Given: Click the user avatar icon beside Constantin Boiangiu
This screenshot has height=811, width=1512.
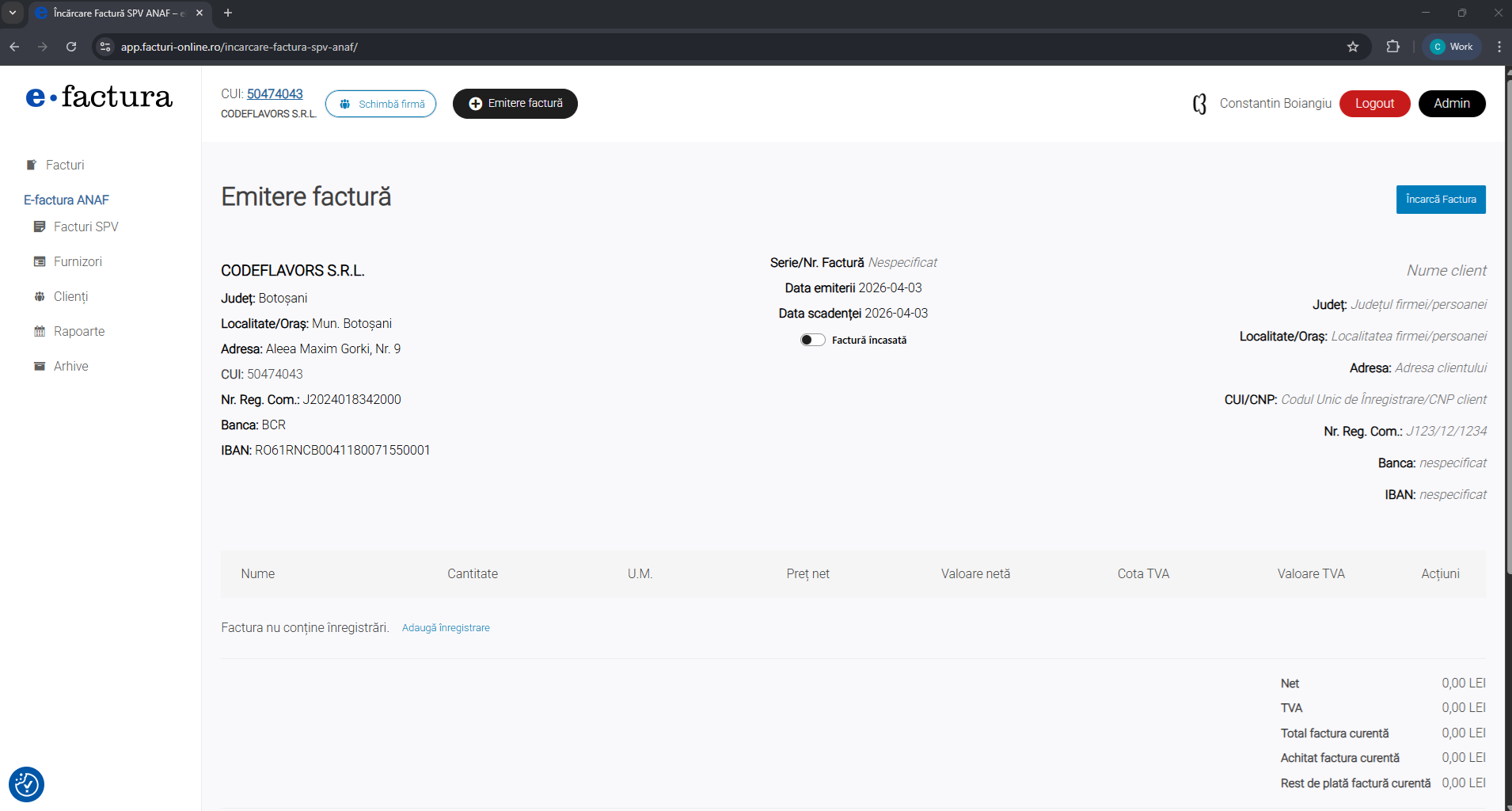Looking at the screenshot, I should pyautogui.click(x=1199, y=104).
